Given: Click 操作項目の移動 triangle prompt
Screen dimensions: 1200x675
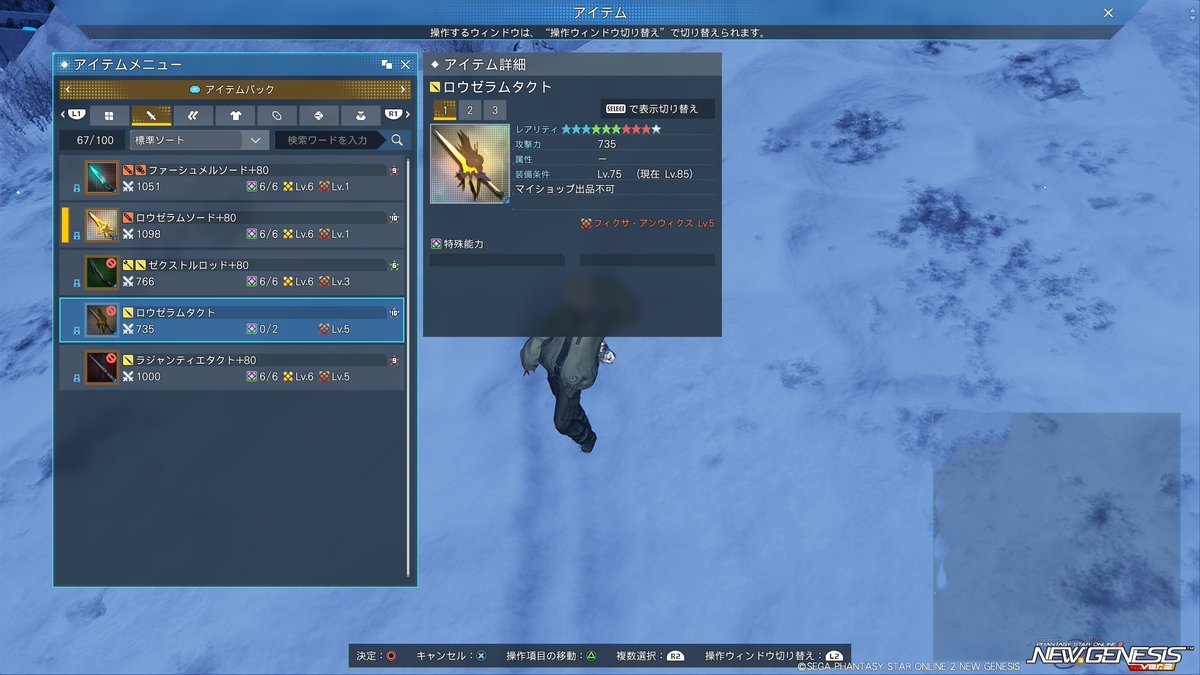Looking at the screenshot, I should tap(592, 656).
